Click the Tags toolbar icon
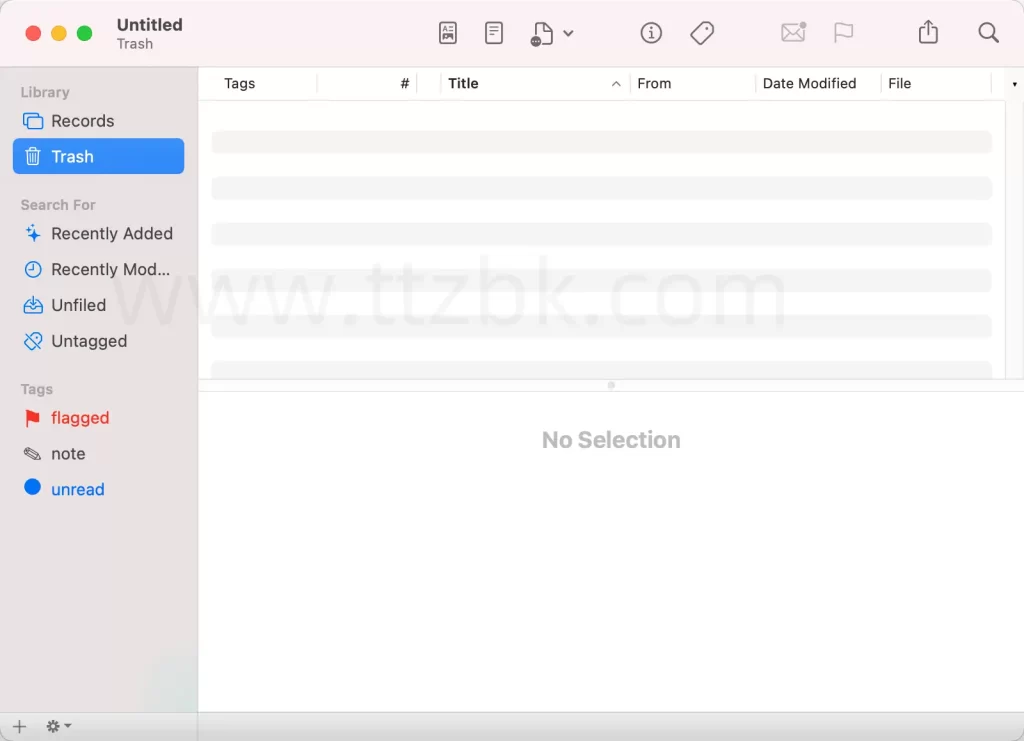 click(702, 33)
